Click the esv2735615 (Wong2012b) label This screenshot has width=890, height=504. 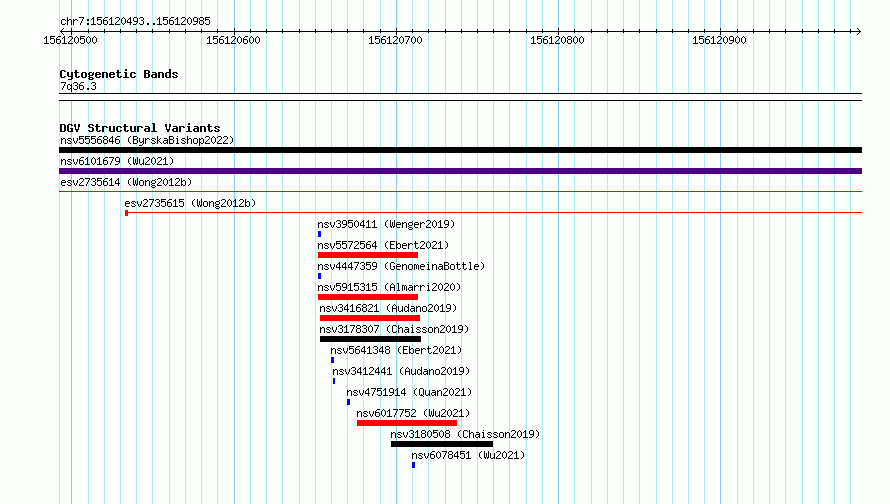click(190, 203)
